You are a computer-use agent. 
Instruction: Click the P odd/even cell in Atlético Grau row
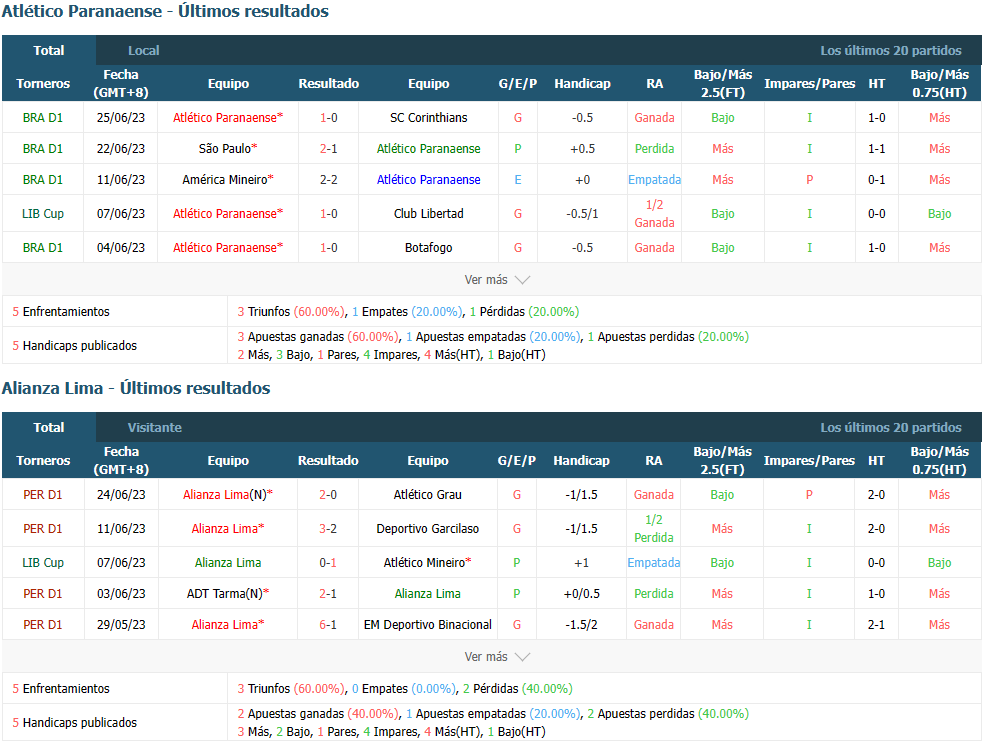[809, 495]
